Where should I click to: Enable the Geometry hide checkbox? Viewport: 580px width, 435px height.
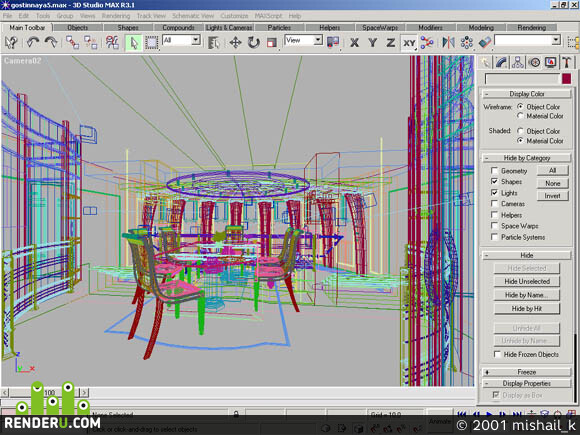pyautogui.click(x=494, y=171)
